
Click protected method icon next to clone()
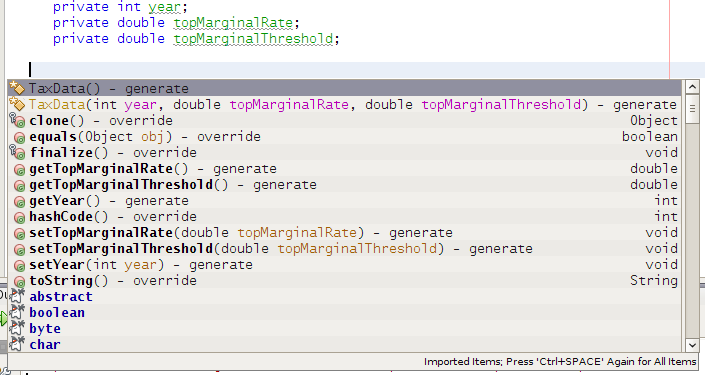click(17, 121)
